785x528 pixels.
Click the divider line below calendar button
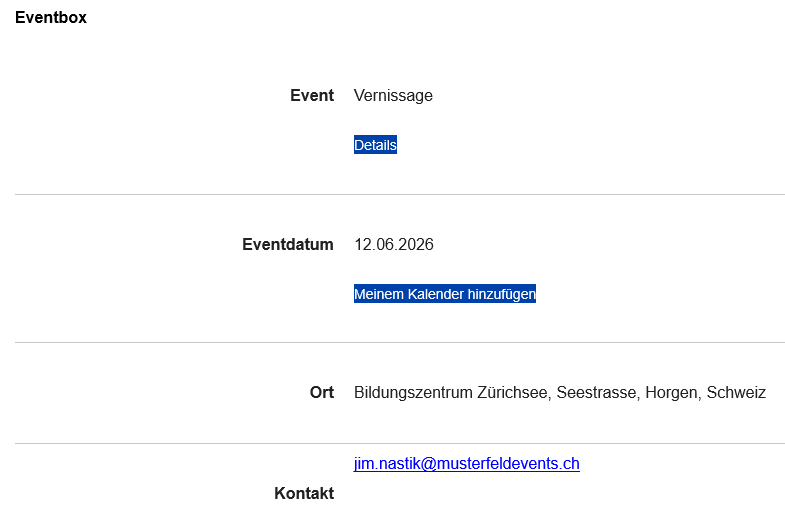tap(400, 342)
